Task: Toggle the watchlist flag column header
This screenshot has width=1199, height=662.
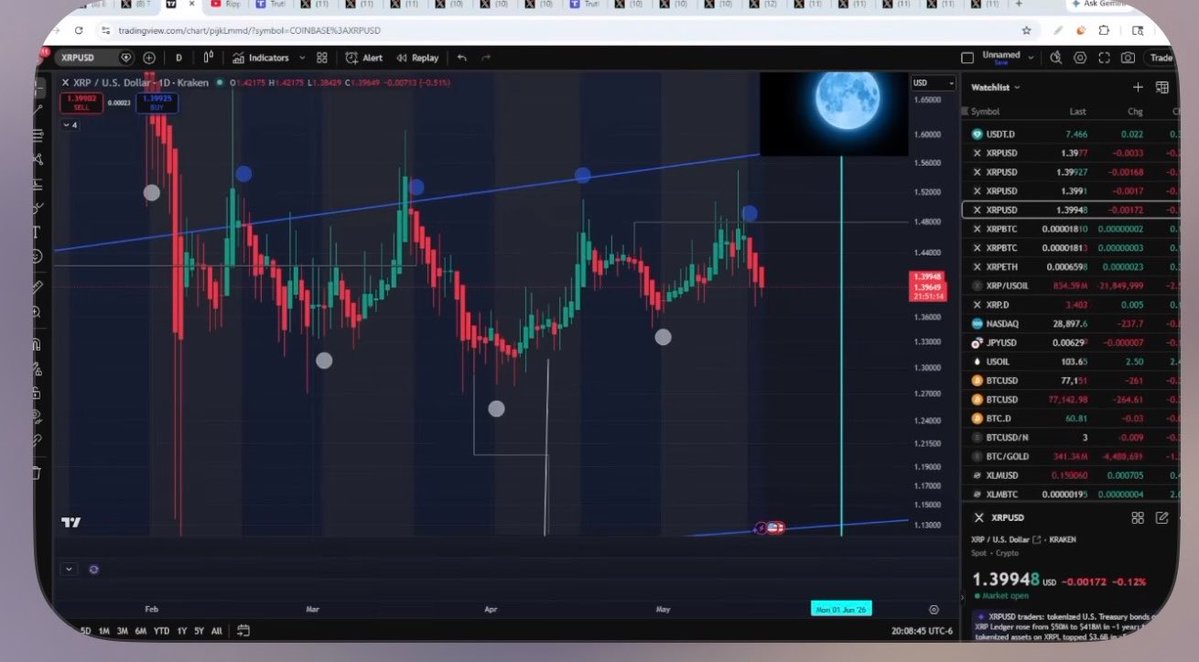Action: (965, 112)
